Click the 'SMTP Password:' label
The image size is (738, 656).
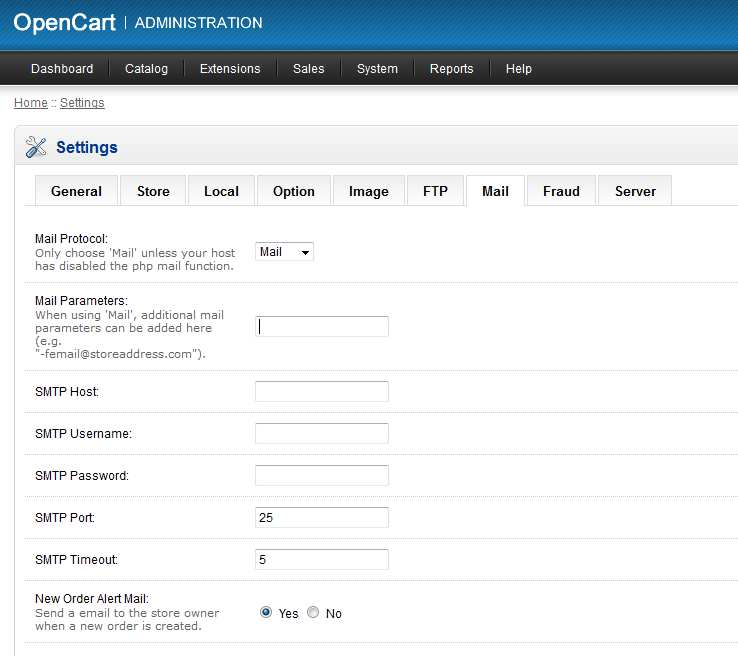click(82, 475)
